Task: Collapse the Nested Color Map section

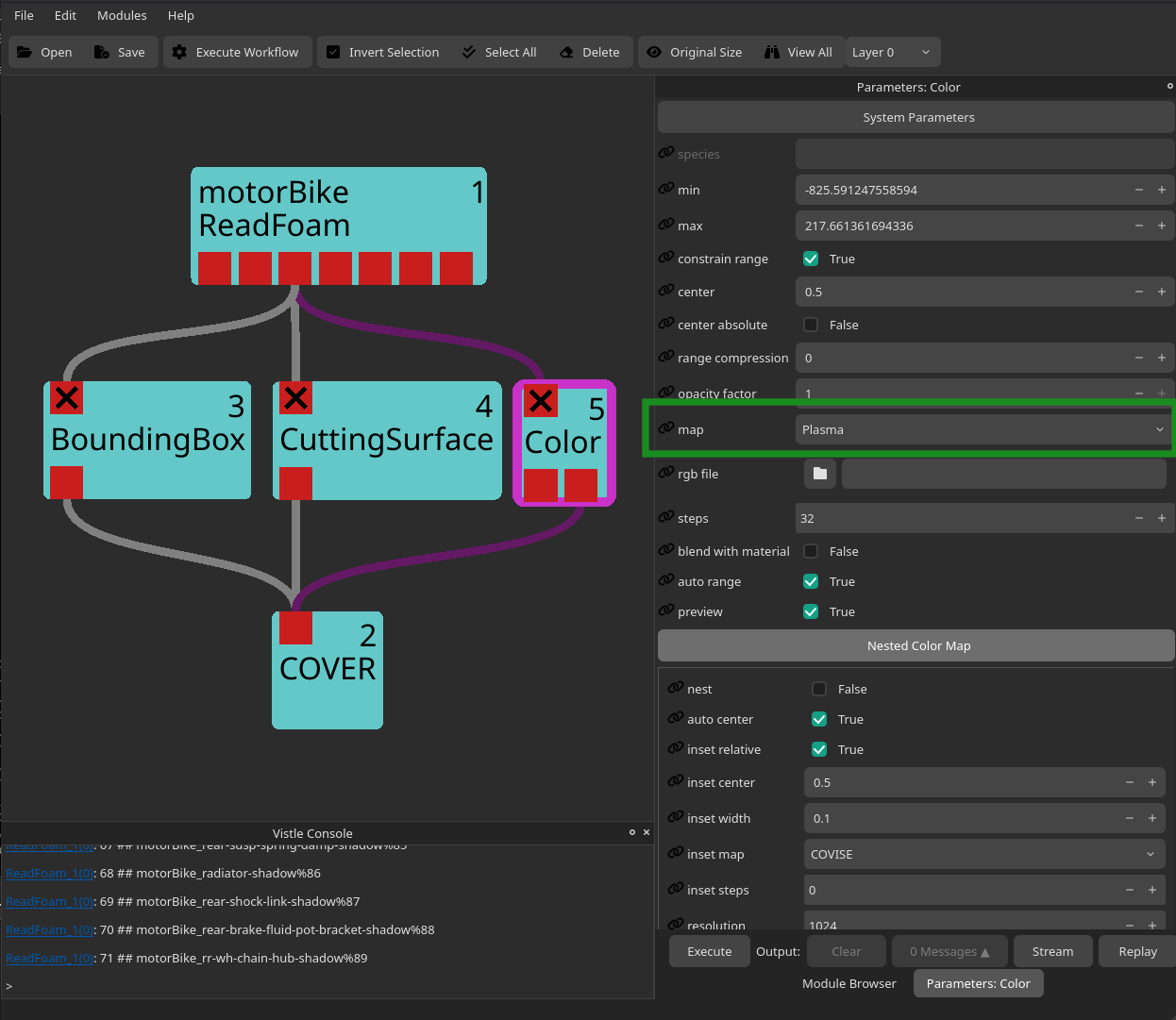Action: tap(916, 645)
